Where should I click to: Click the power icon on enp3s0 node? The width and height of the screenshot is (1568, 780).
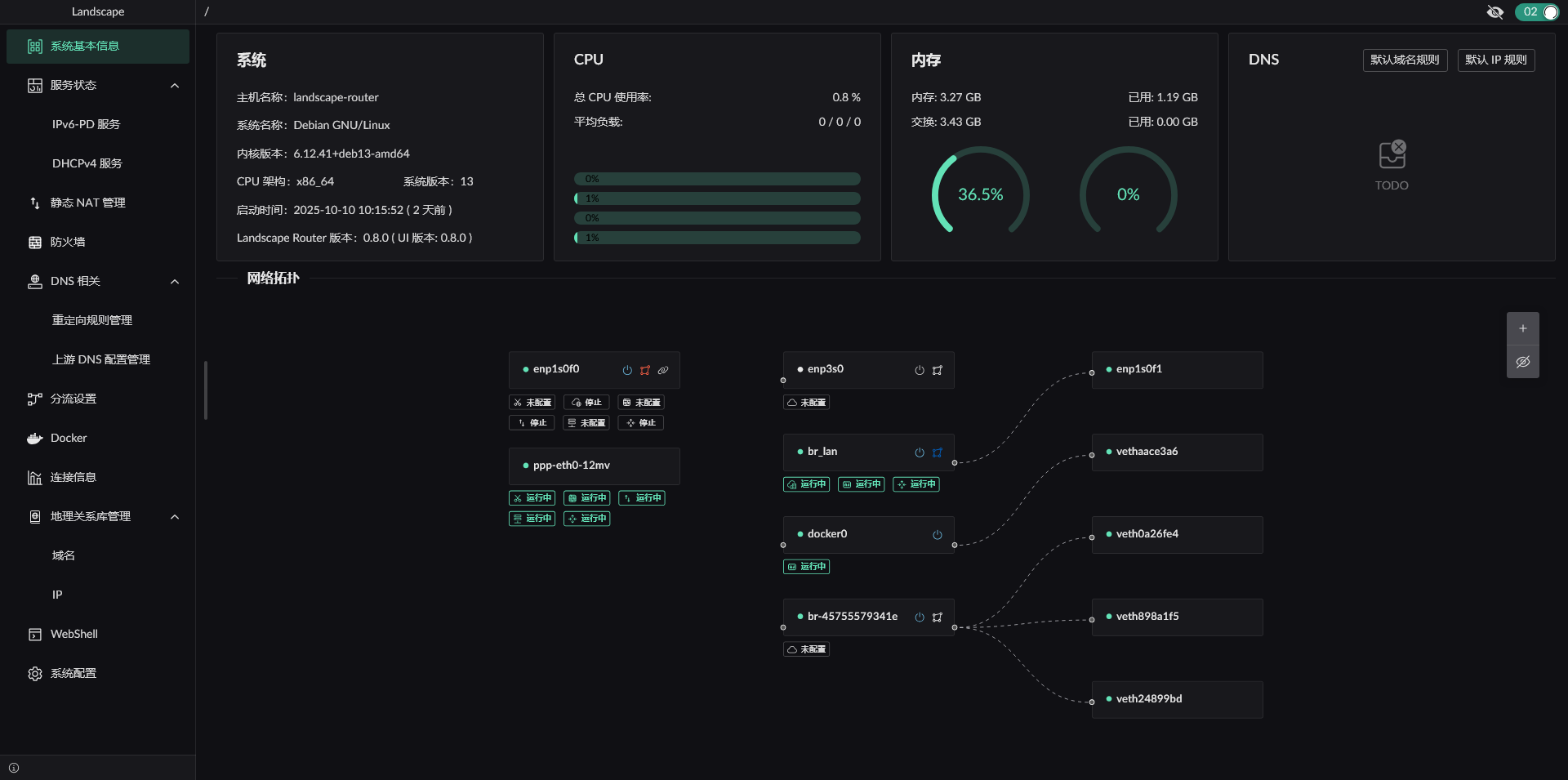coord(920,370)
